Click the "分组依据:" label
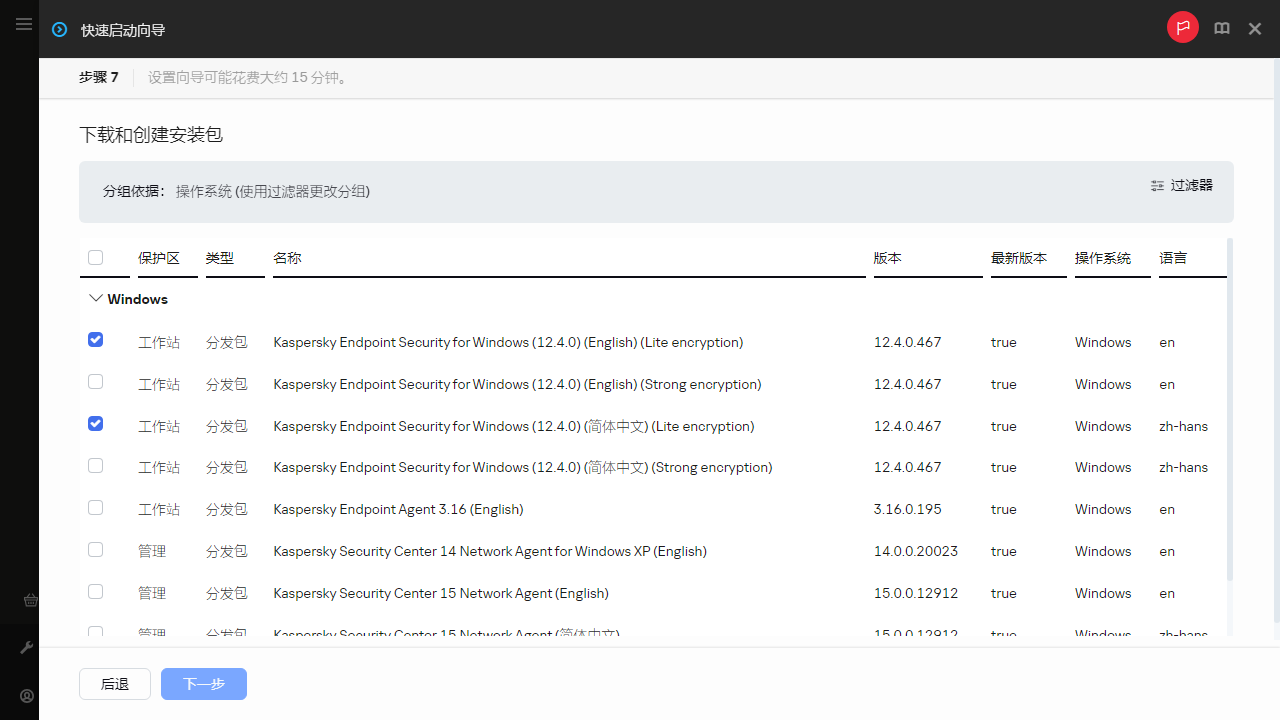The width and height of the screenshot is (1280, 720). (135, 191)
